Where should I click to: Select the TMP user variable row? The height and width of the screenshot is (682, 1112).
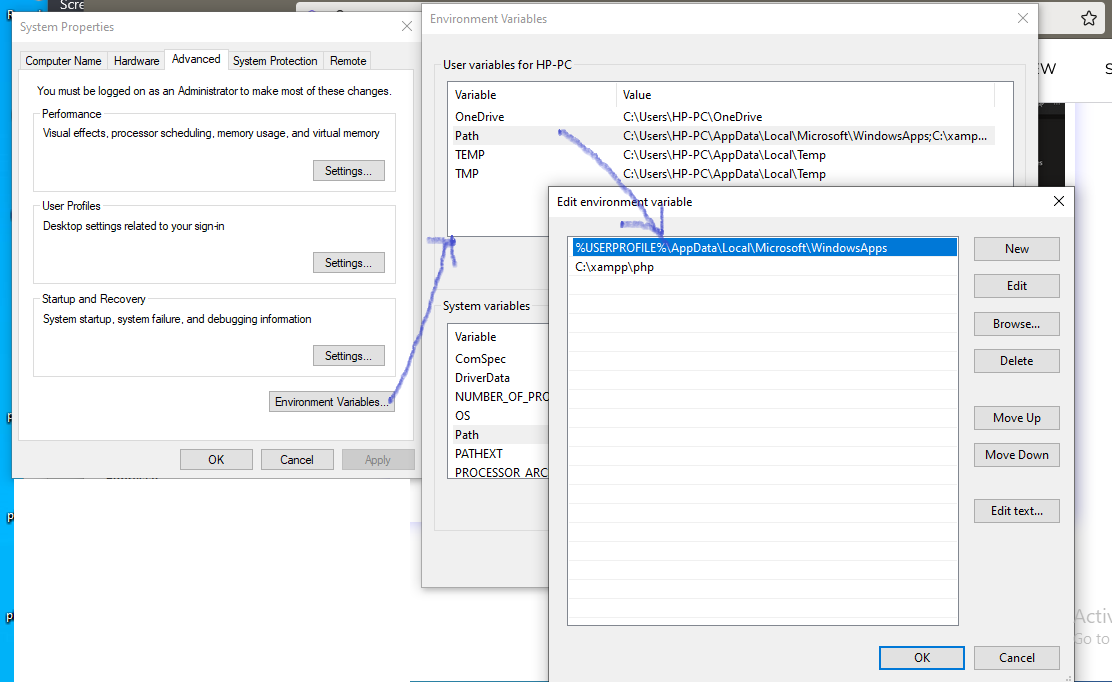coord(721,174)
